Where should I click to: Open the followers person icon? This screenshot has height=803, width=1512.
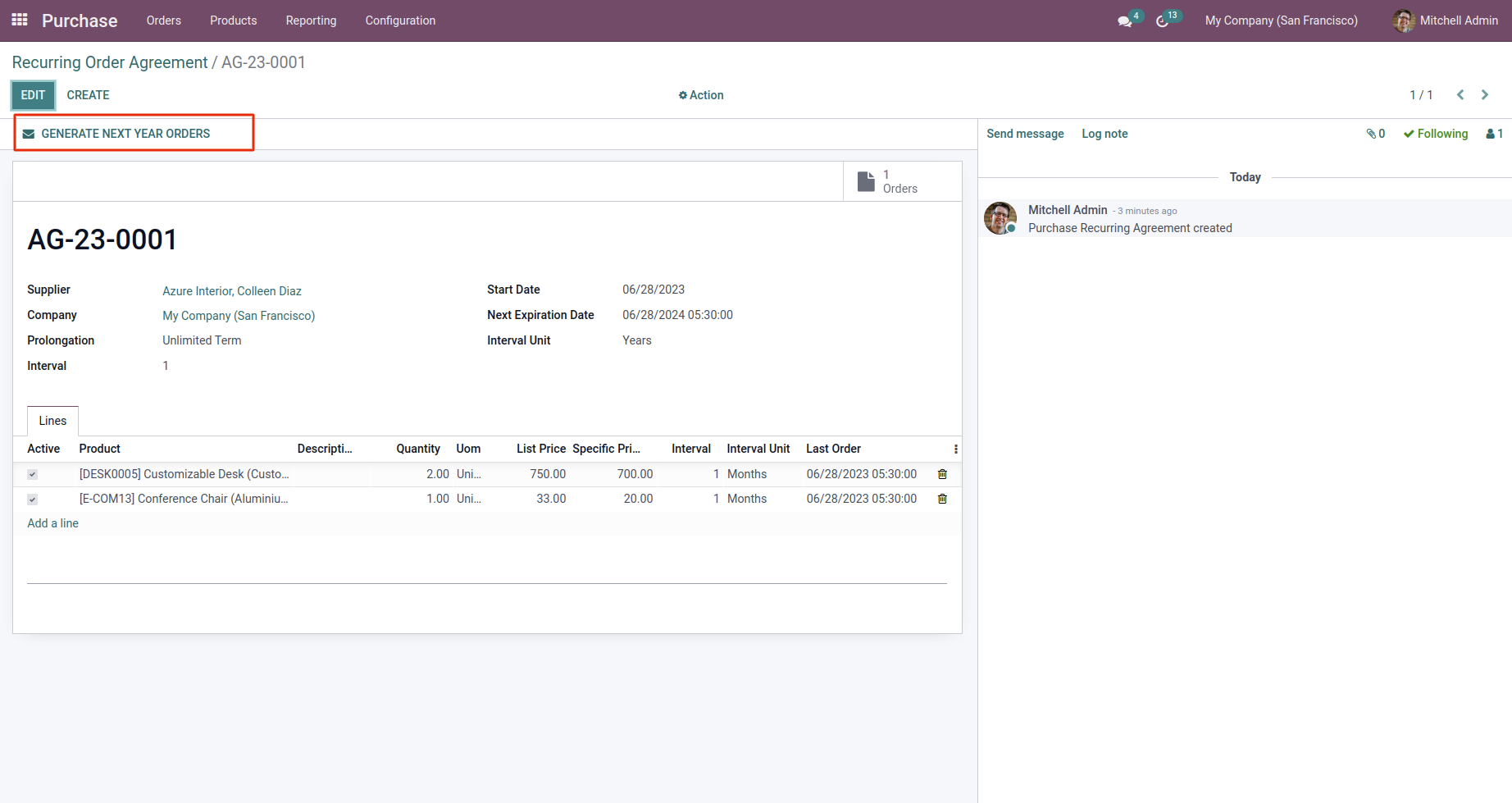point(1494,134)
